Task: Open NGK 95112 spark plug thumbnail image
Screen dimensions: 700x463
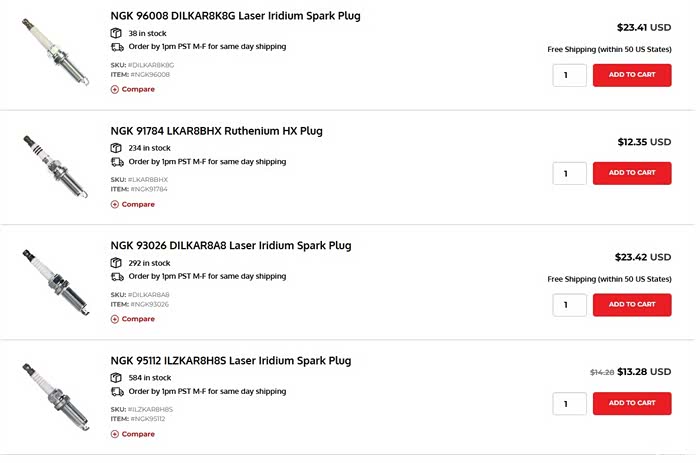Action: pyautogui.click(x=48, y=397)
